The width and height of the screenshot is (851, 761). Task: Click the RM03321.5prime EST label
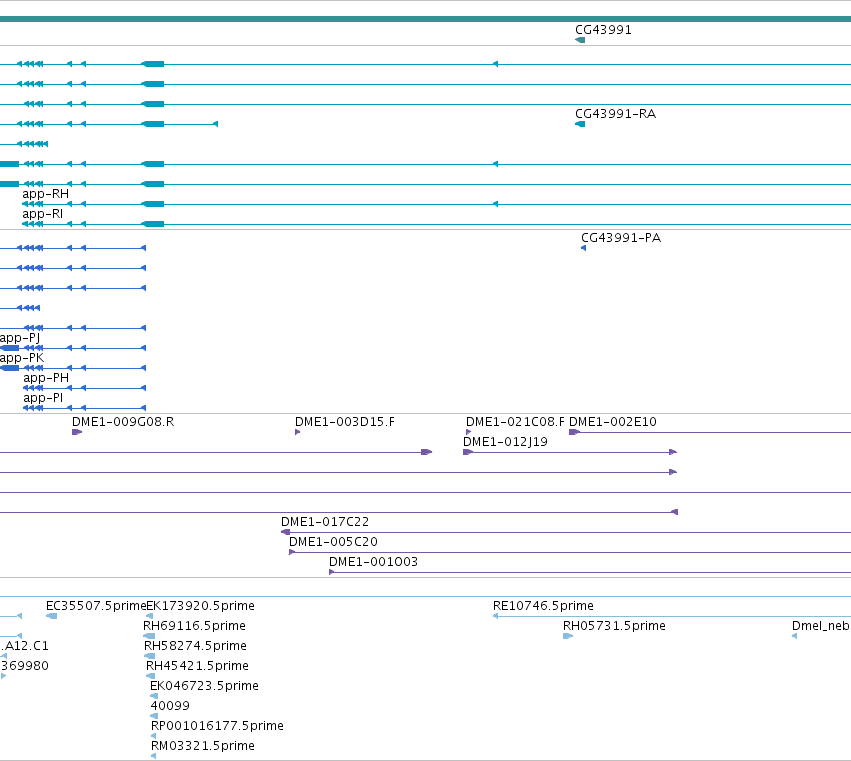[203, 746]
